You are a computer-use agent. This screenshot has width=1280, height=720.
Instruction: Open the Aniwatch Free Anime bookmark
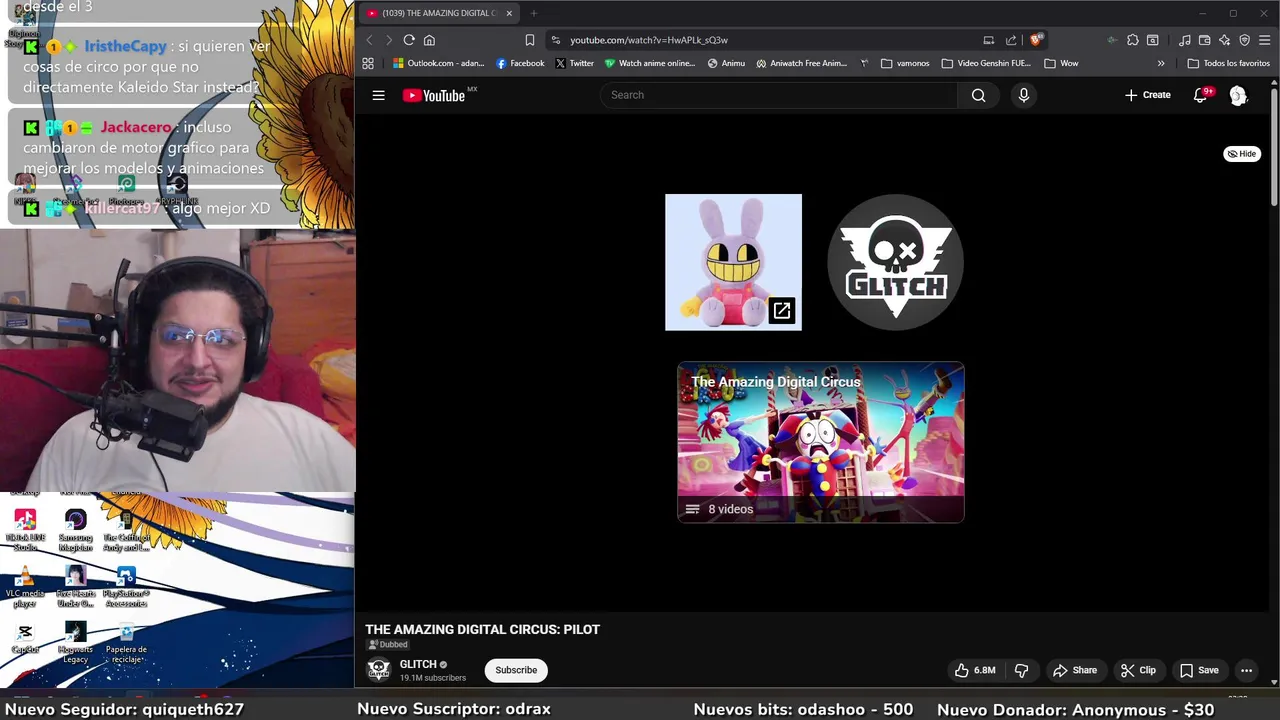(802, 63)
